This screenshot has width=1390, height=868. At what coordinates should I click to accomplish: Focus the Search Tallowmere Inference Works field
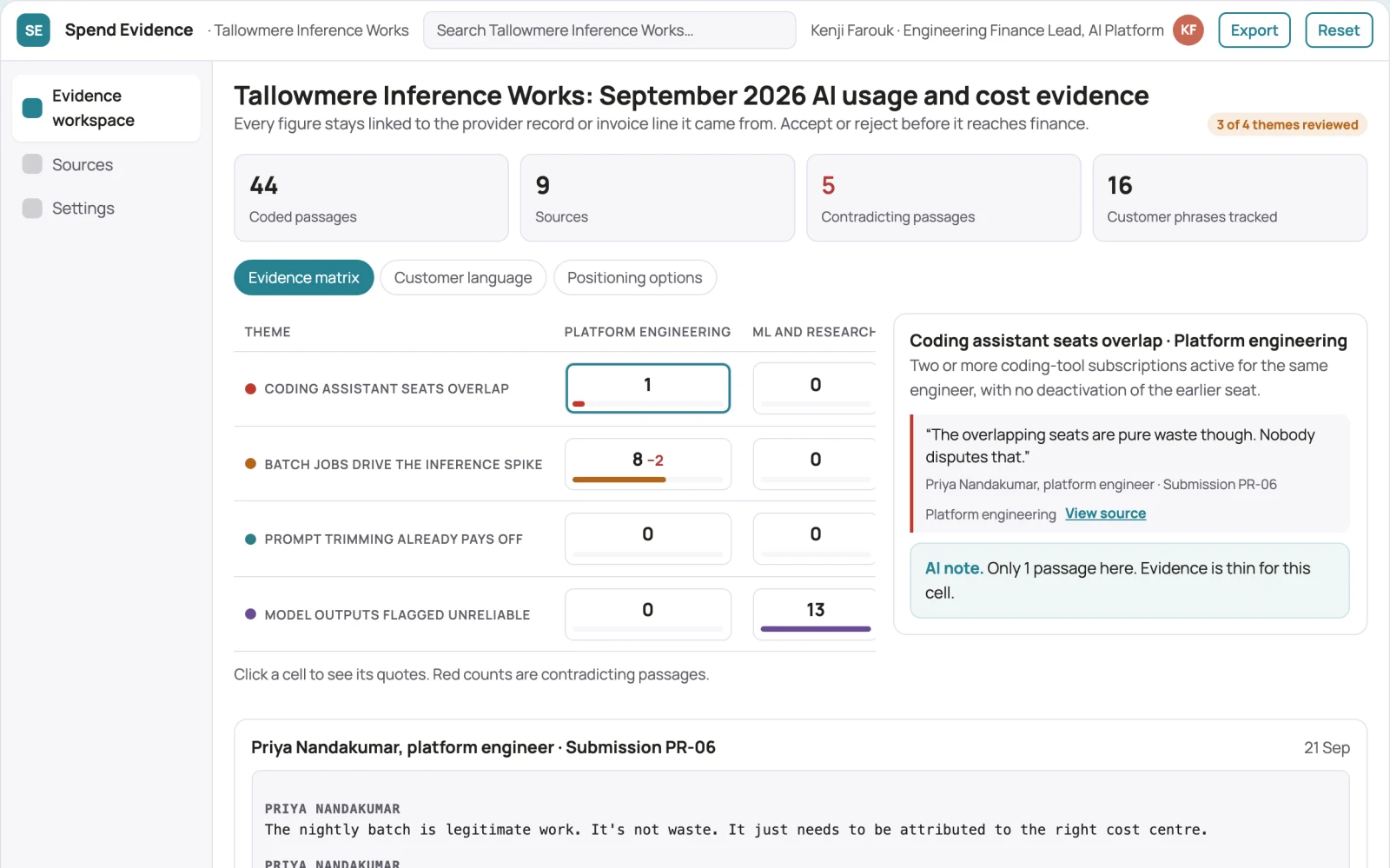tap(609, 30)
